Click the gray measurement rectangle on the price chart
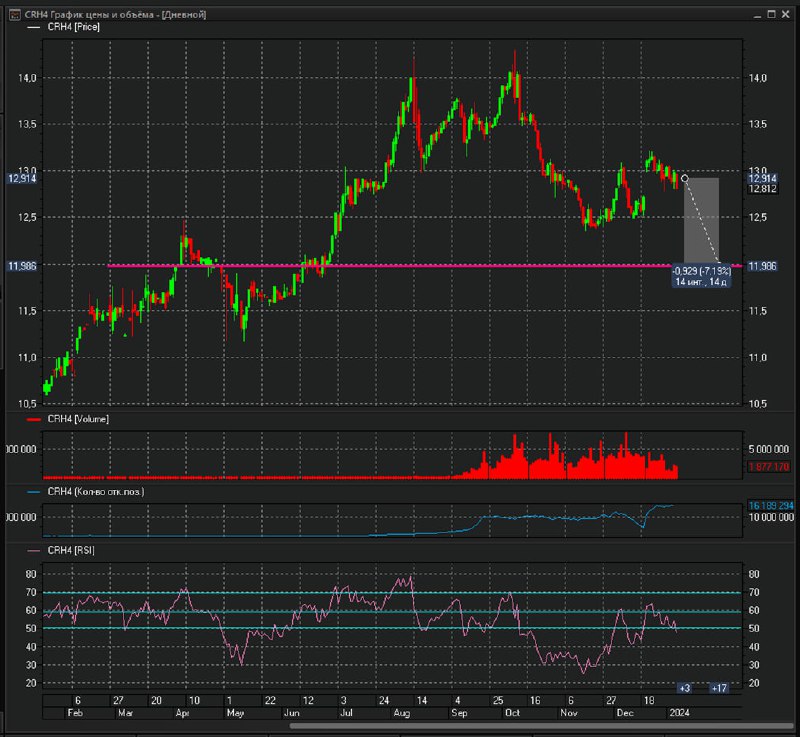The image size is (800, 737). [702, 220]
